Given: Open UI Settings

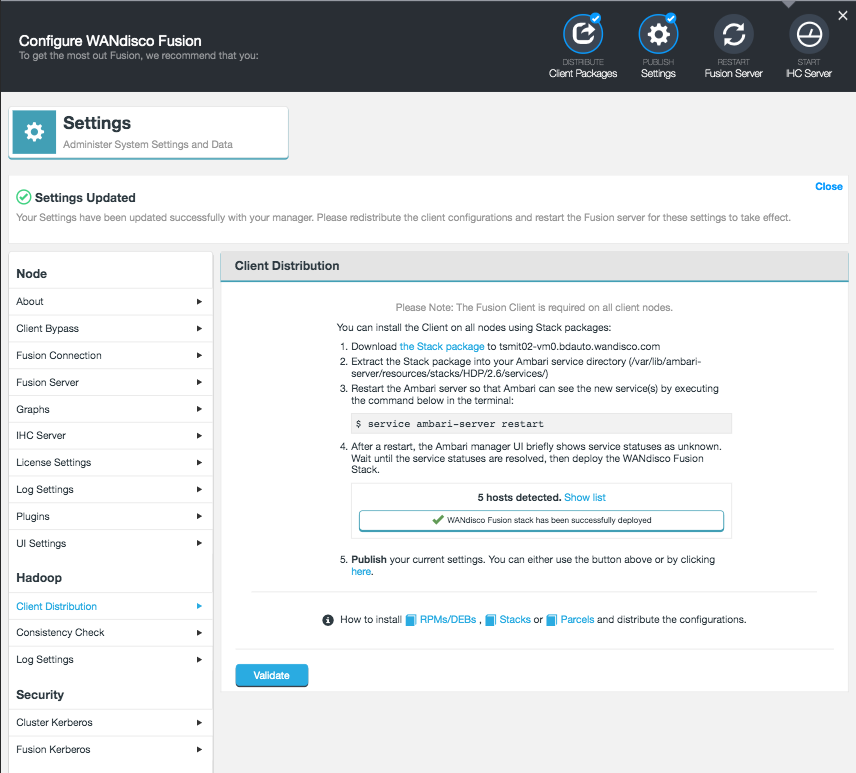Looking at the screenshot, I should click(110, 543).
